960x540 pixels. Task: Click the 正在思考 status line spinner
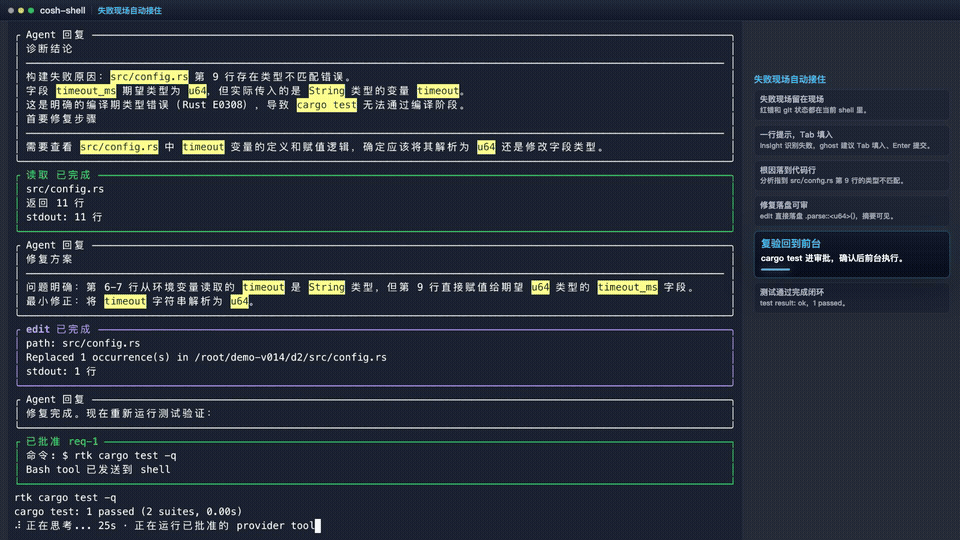(18, 526)
